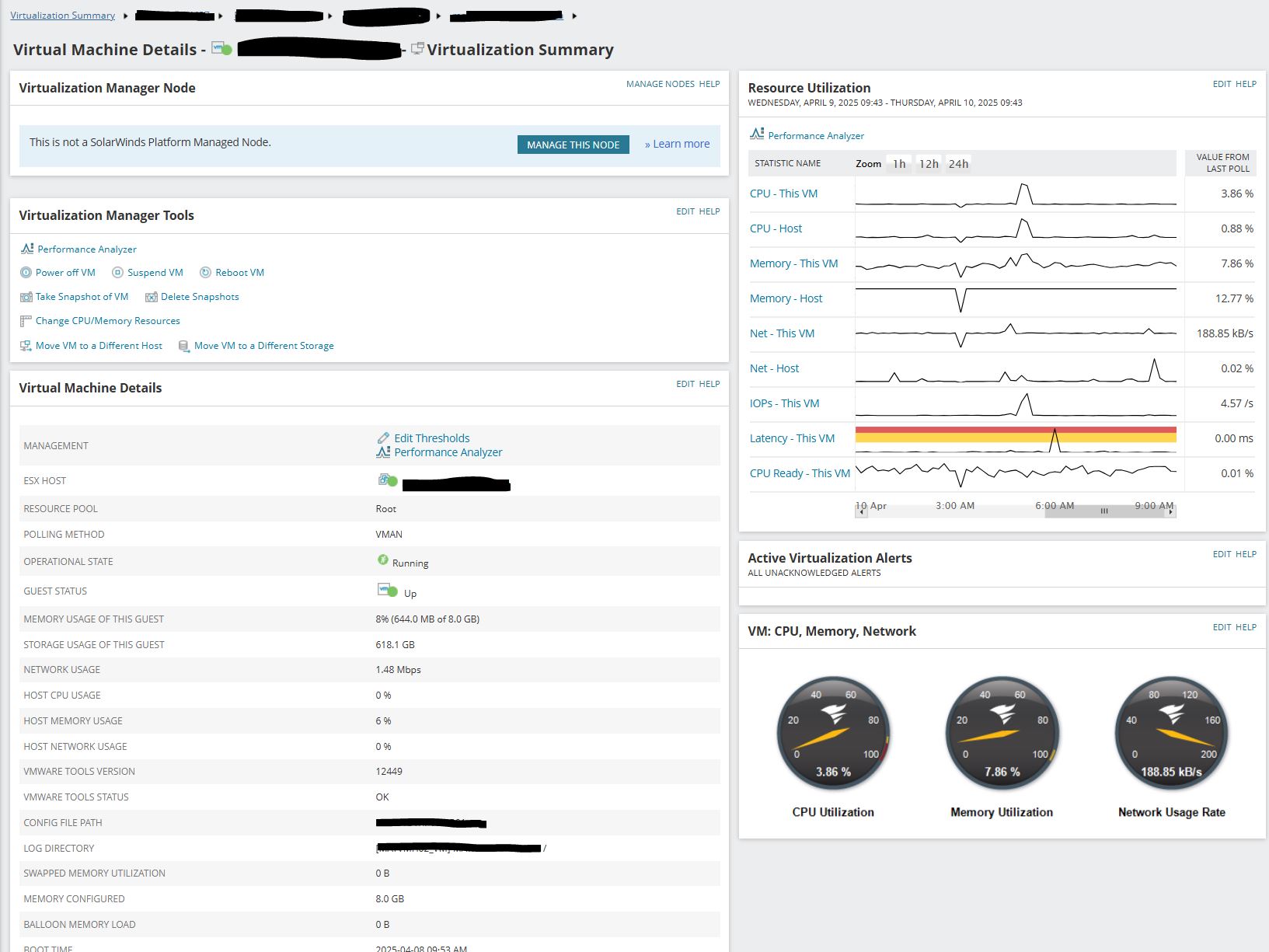Click EDIT on Active Virtualization Alerts
The height and width of the screenshot is (952, 1269).
coord(1222,554)
